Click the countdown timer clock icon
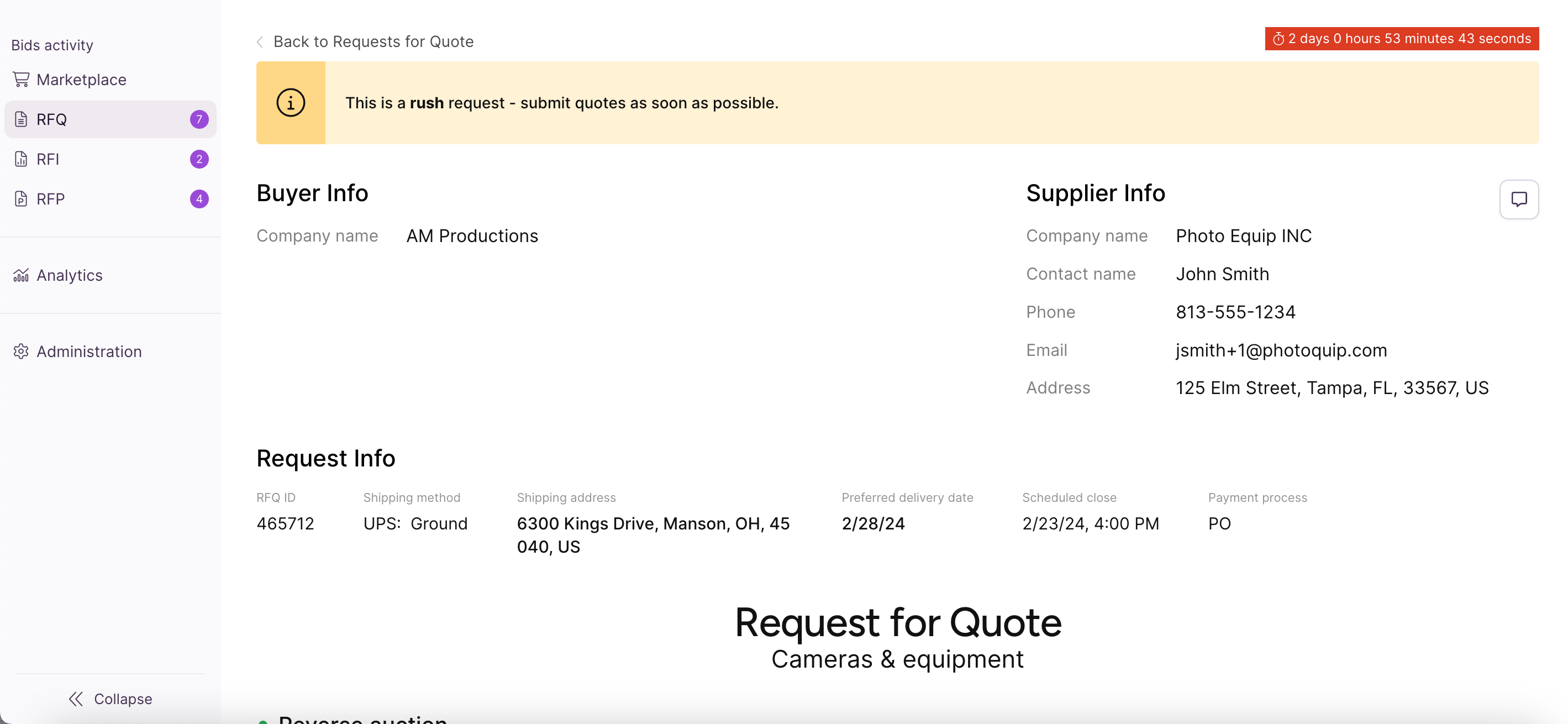 click(x=1278, y=39)
